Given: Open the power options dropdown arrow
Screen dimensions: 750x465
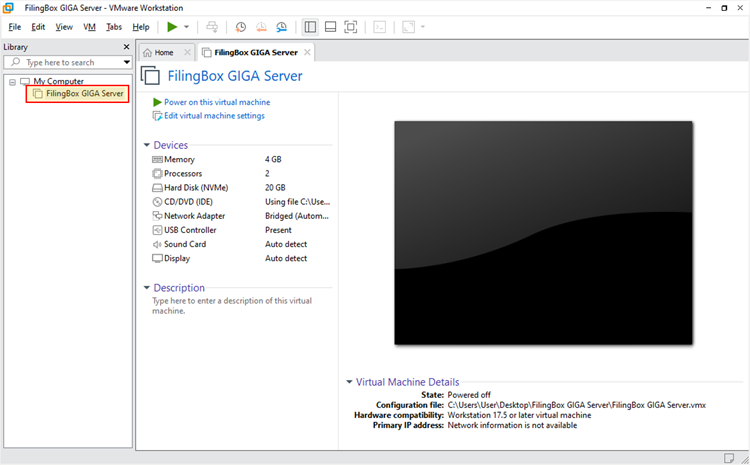Looking at the screenshot, I should click(x=186, y=27).
